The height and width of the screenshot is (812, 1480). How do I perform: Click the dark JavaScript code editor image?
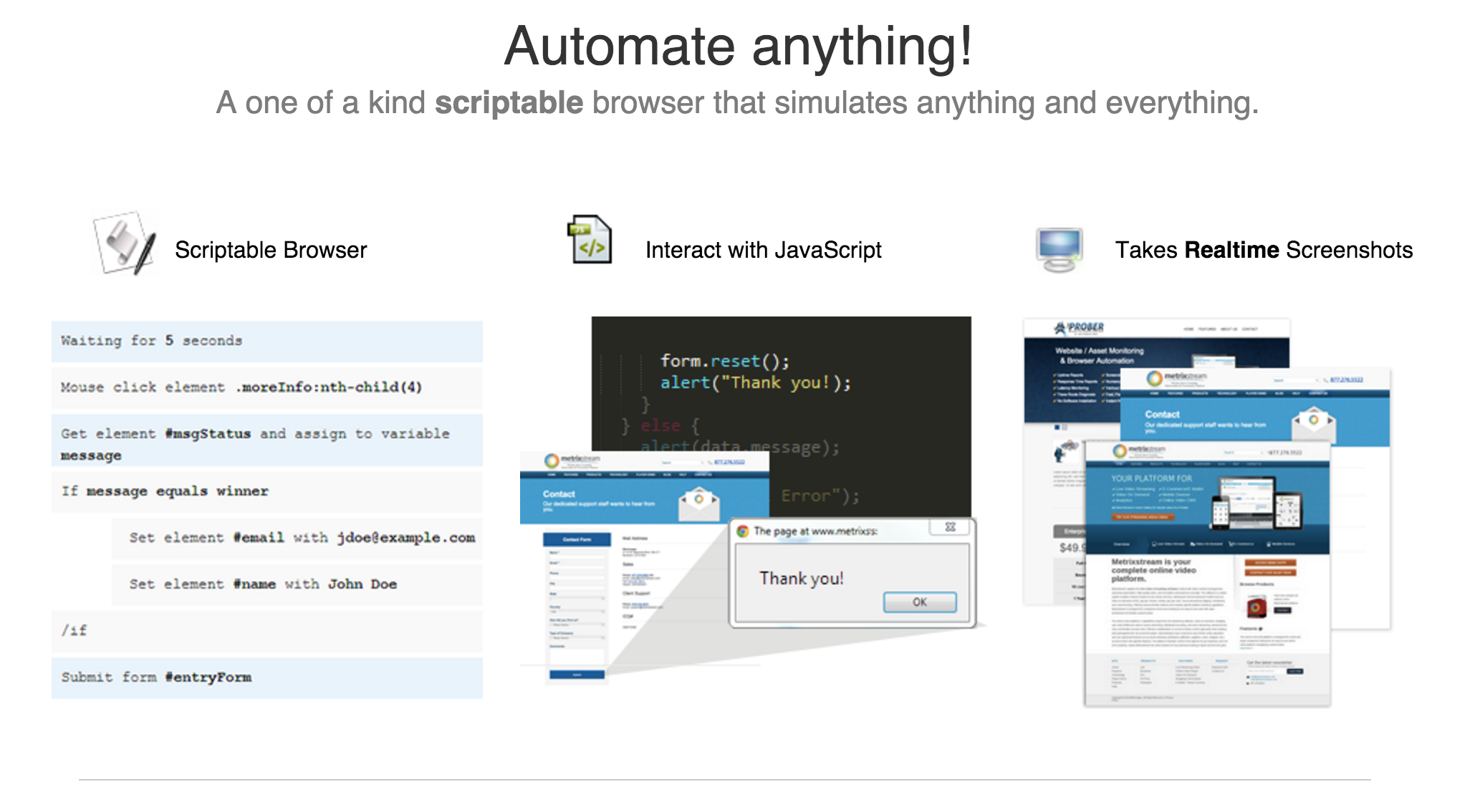click(781, 387)
